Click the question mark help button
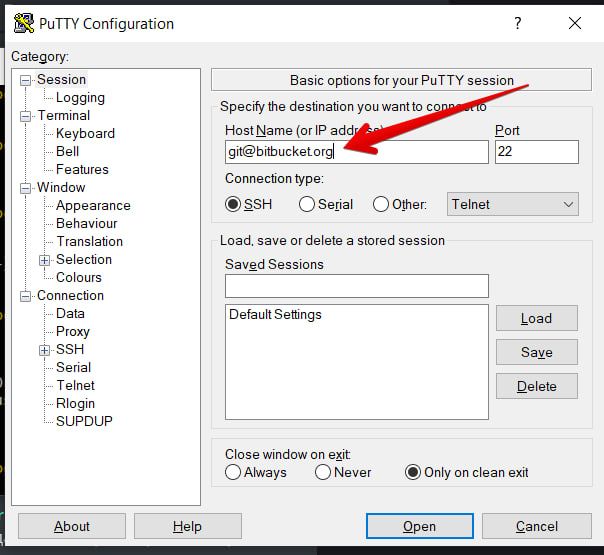The image size is (604, 555). (518, 23)
